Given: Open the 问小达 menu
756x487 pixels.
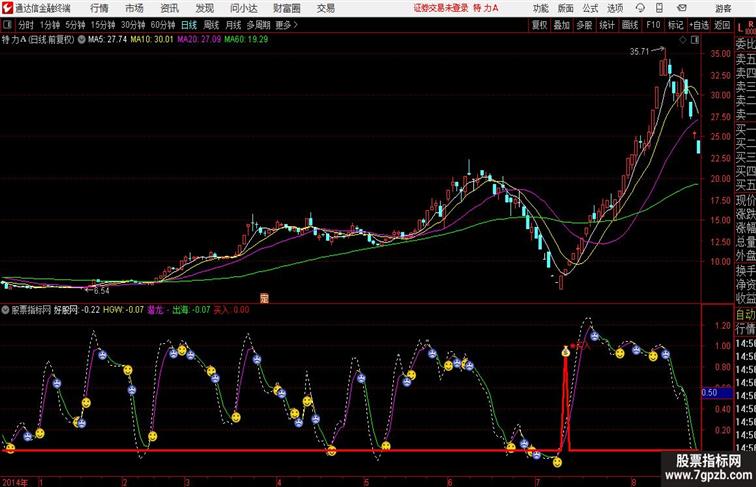Looking at the screenshot, I should 243,8.
